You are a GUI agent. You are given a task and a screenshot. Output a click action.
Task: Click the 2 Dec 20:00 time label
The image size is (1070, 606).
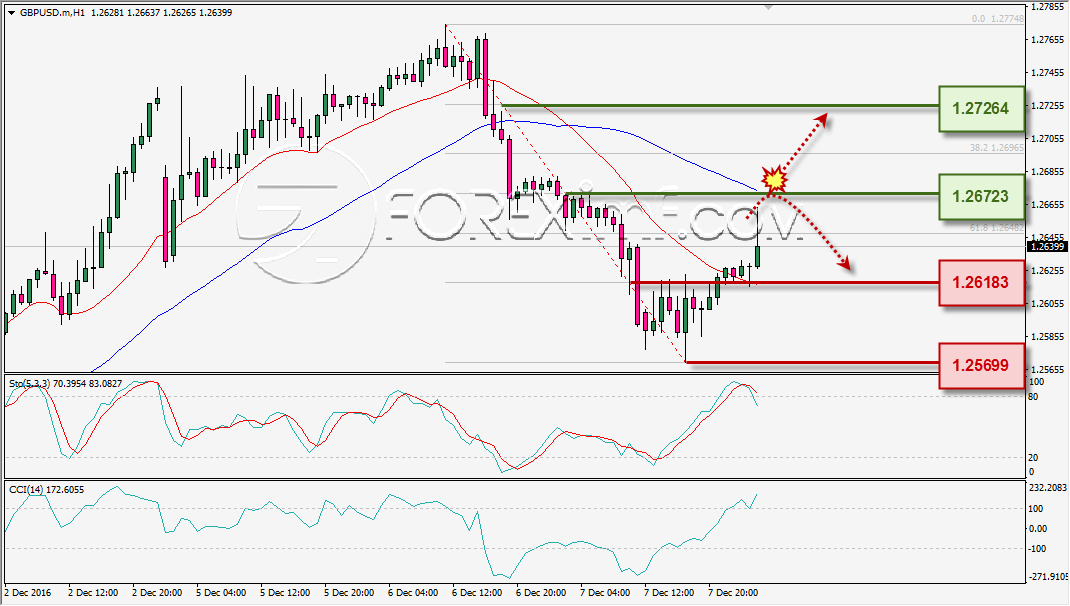157,592
